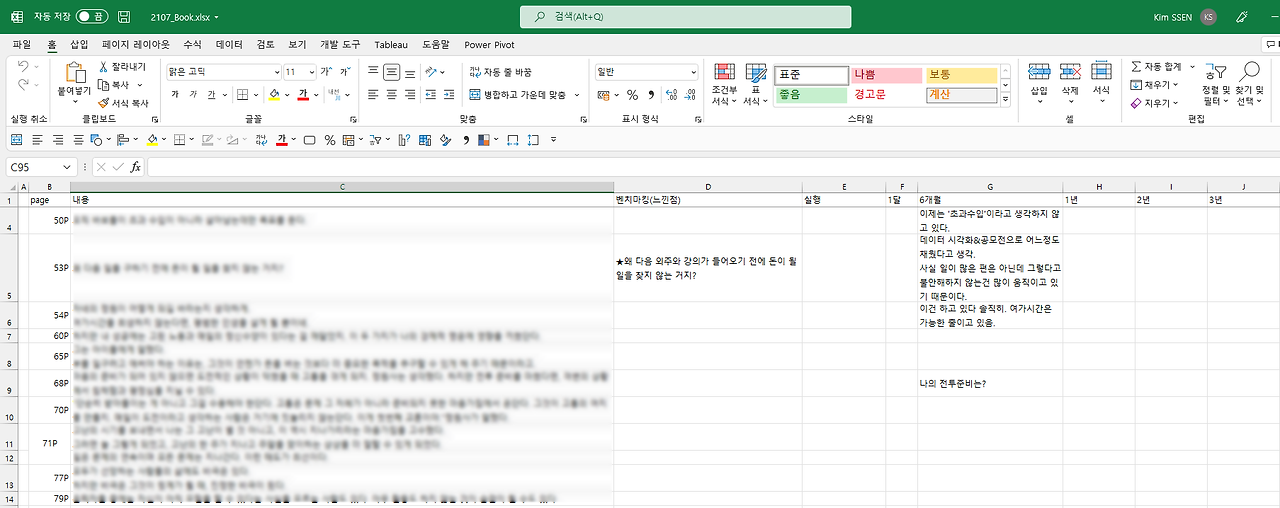1280x508 pixels.
Task: Open Format as Table (표 서식)
Action: pyautogui.click(x=757, y=86)
